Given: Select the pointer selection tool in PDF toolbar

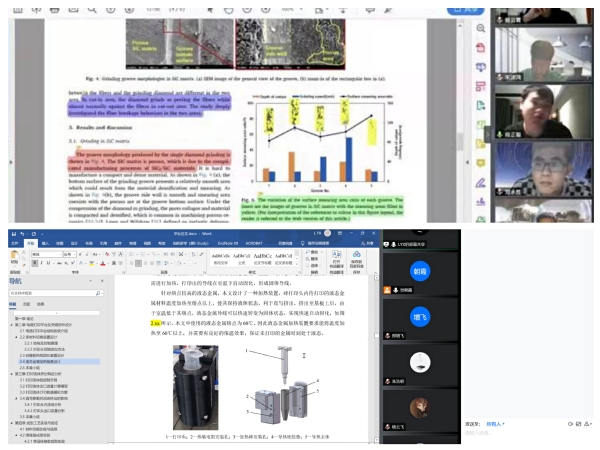Looking at the screenshot, I should [x=210, y=10].
